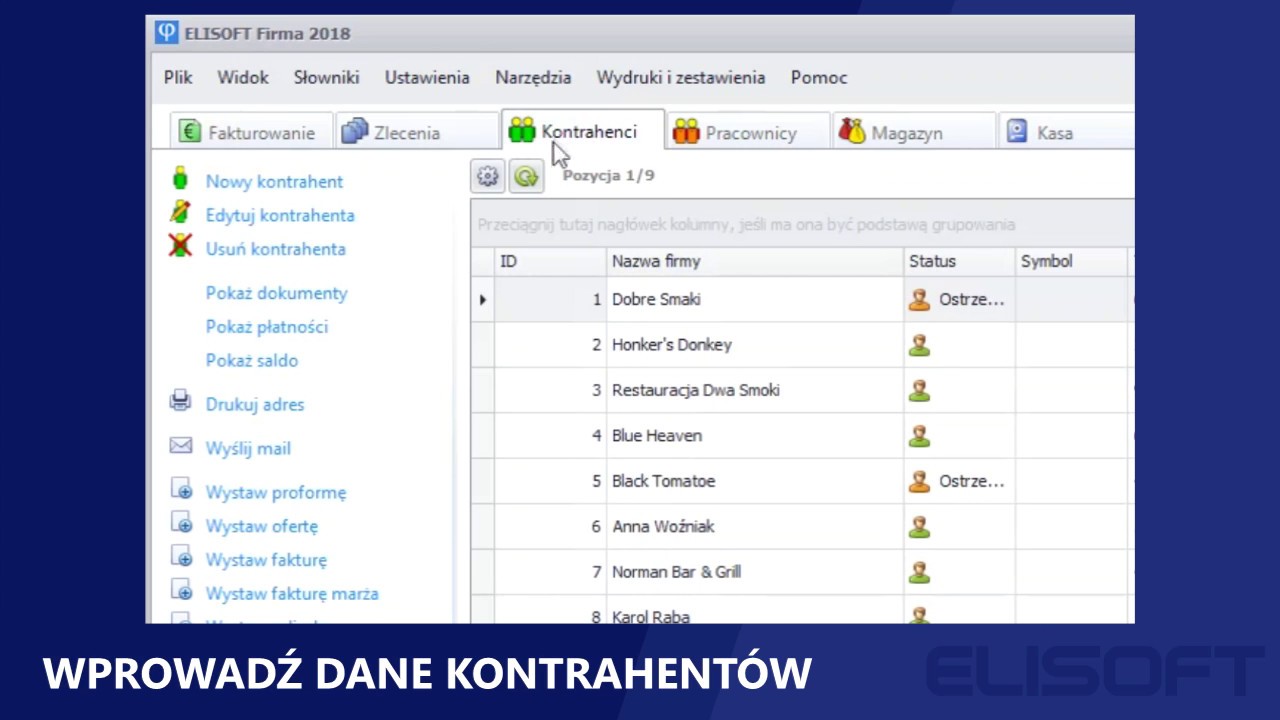Click the Drukuj adres link
This screenshot has width=1280, height=720.
[255, 404]
